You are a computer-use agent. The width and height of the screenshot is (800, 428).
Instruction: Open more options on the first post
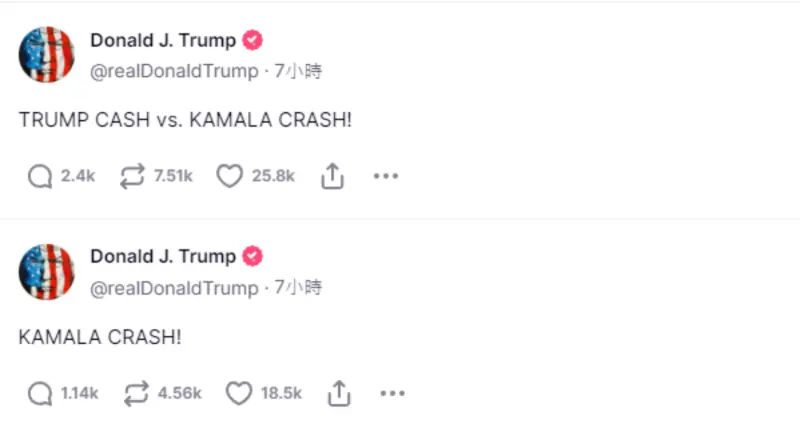tap(386, 176)
